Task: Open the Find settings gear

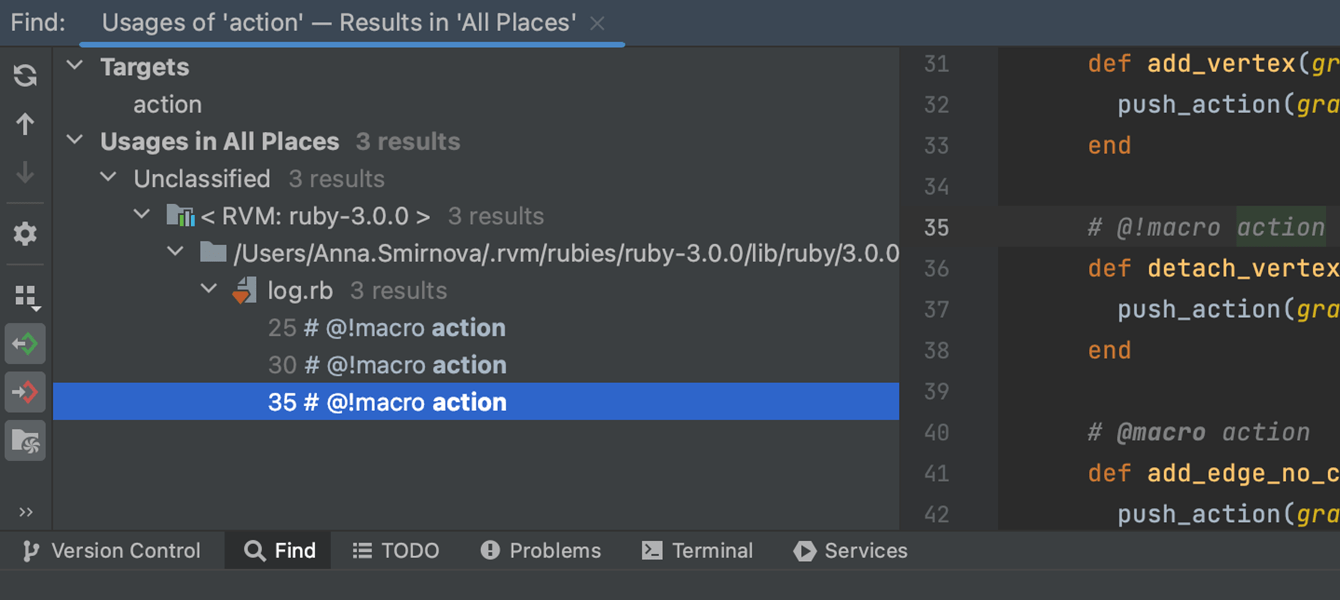Action: coord(25,234)
